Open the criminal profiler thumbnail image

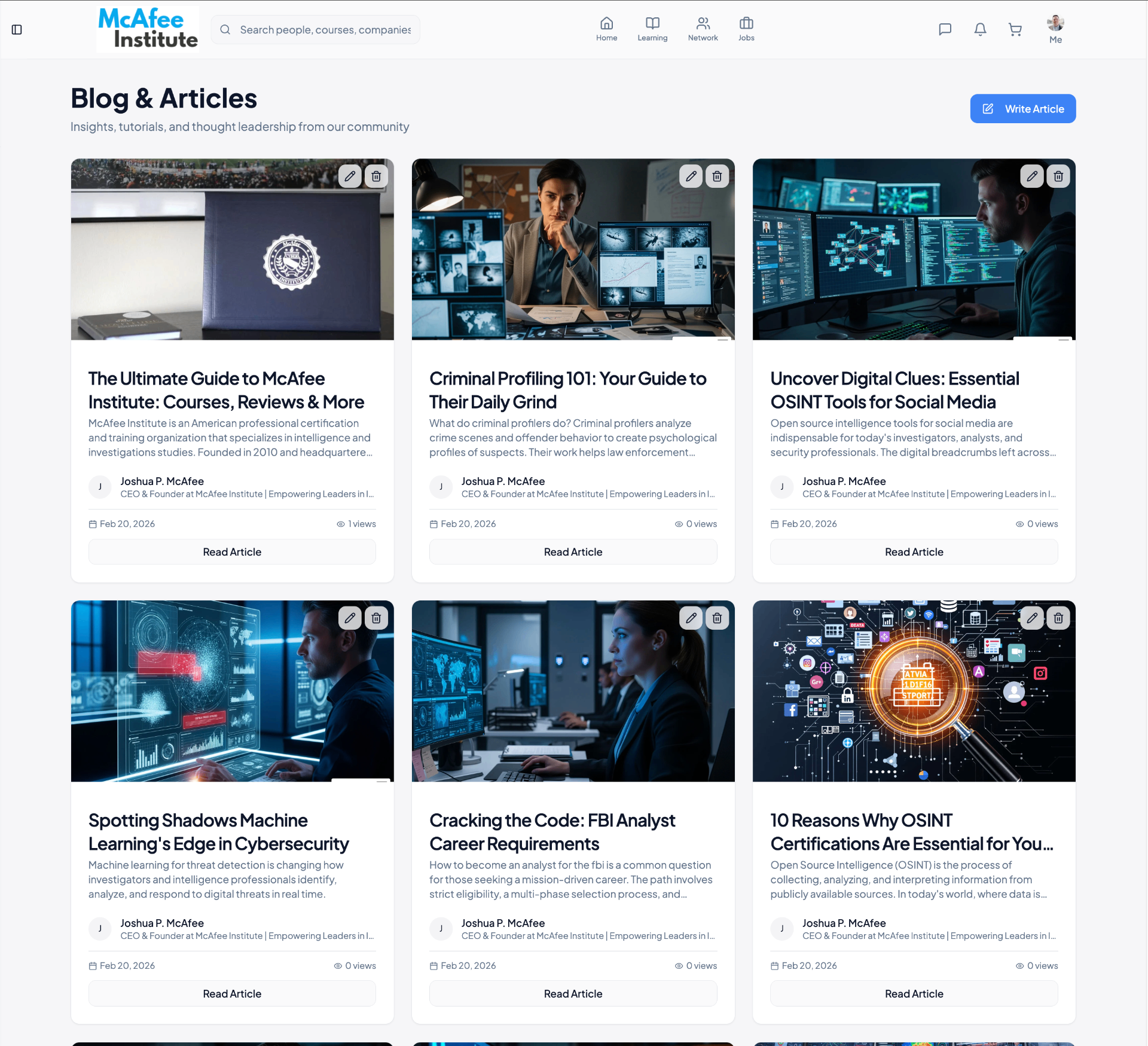[x=573, y=249]
